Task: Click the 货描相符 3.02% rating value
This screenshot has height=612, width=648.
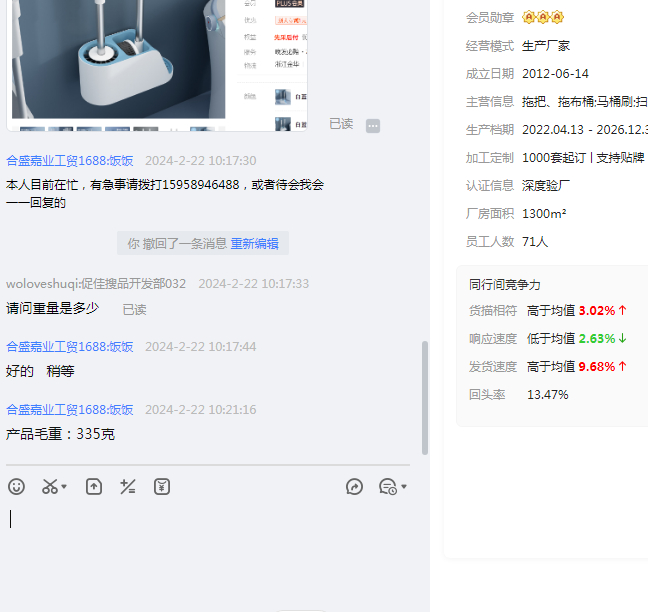Action: 597,310
